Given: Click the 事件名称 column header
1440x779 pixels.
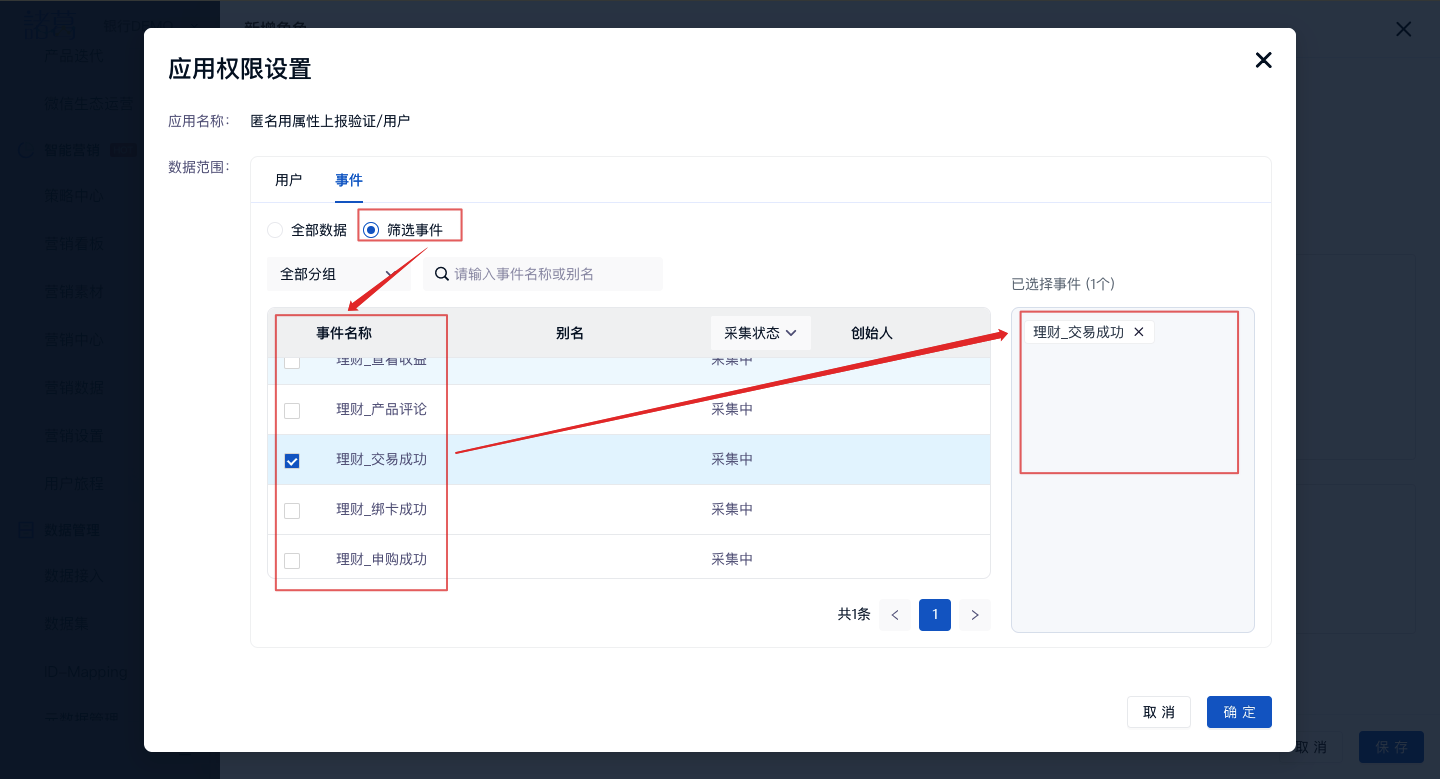Looking at the screenshot, I should point(344,333).
